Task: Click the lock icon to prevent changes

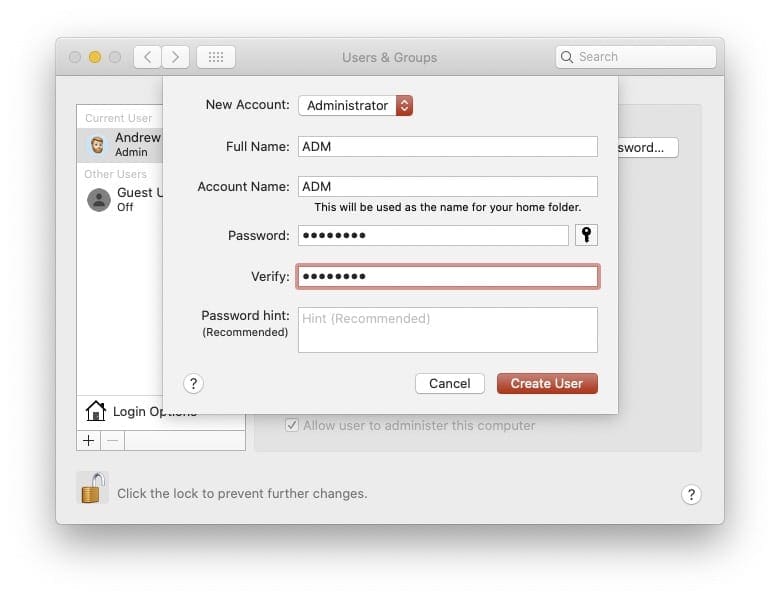Action: tap(93, 488)
